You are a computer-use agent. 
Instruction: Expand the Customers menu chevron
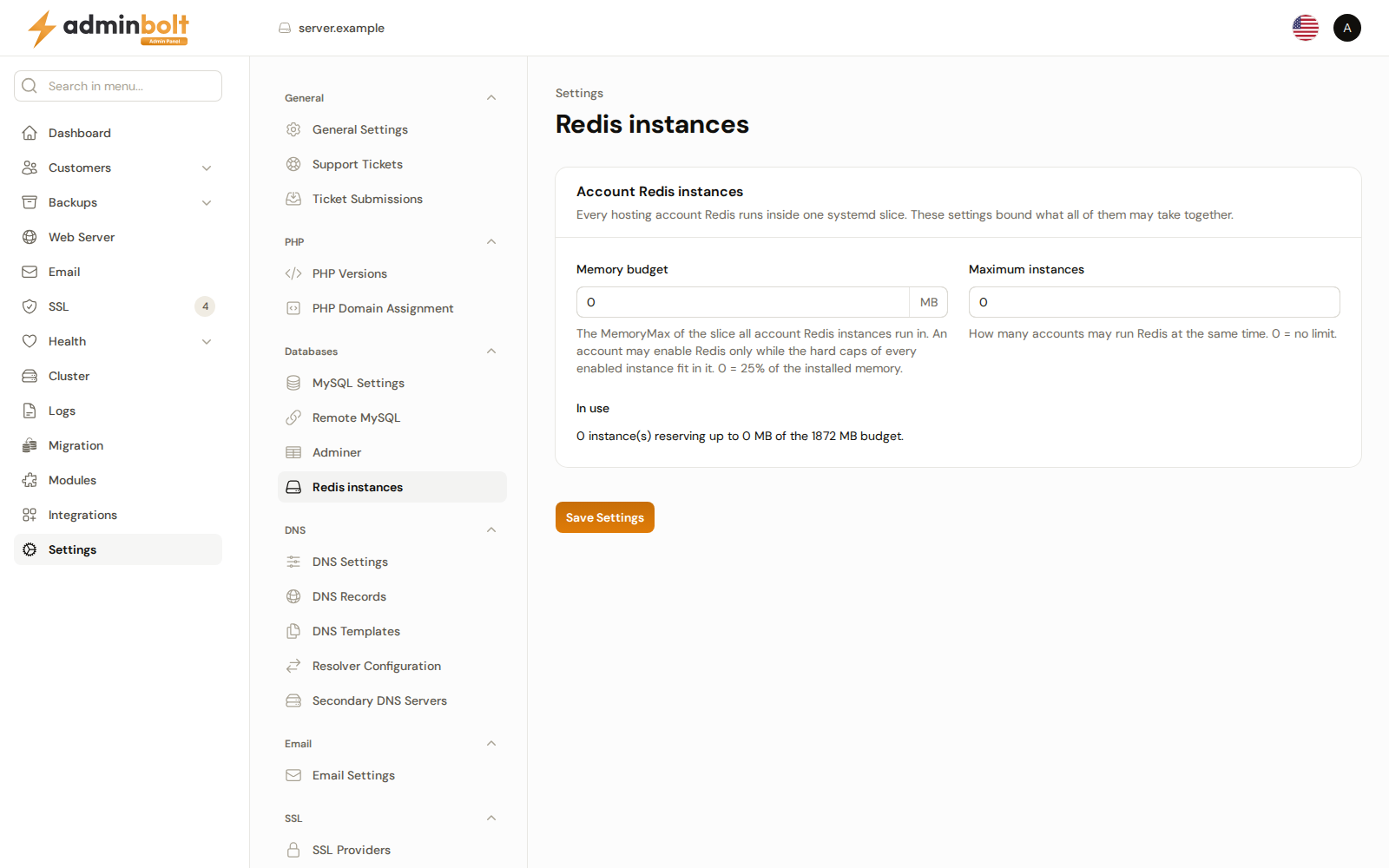click(207, 168)
